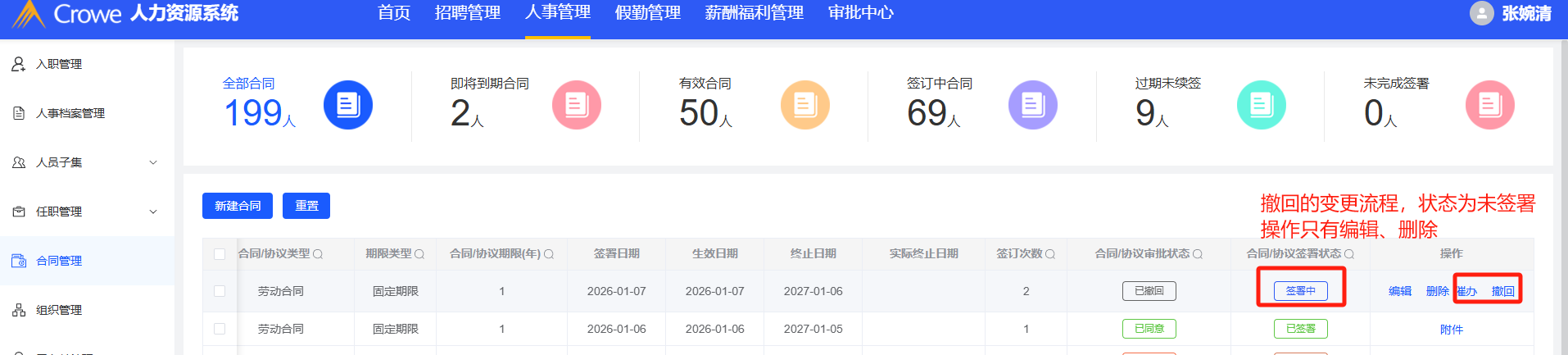Click 撤回 link in first row
The image size is (1568, 355).
click(1502, 291)
